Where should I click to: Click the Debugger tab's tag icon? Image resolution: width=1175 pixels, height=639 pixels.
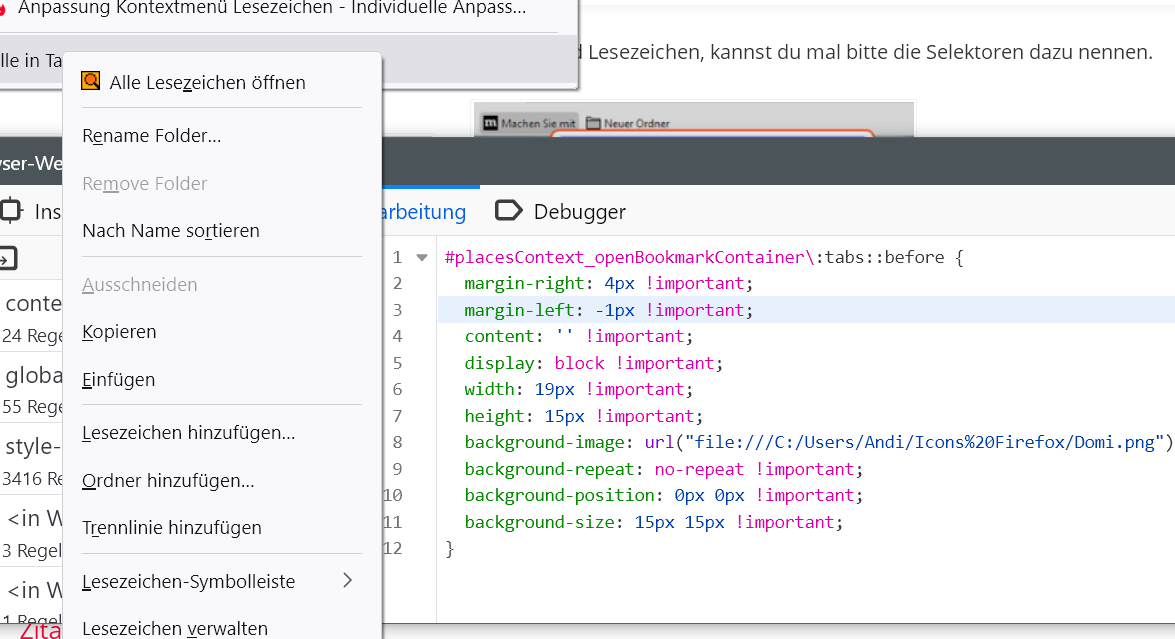coord(509,211)
